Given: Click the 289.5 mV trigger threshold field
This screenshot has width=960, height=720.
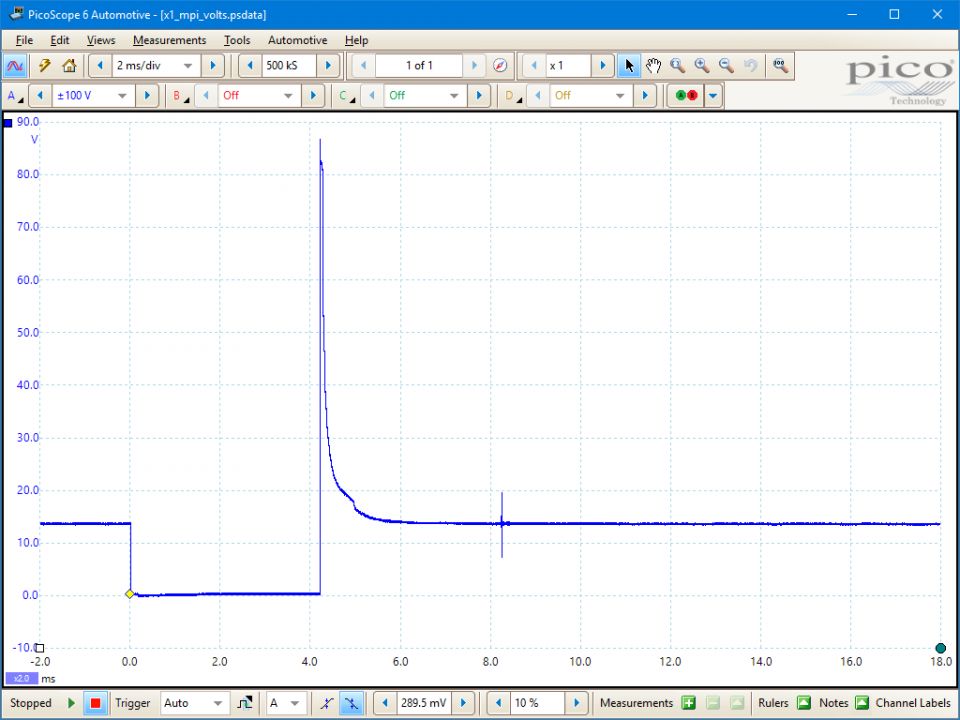Looking at the screenshot, I should [424, 703].
